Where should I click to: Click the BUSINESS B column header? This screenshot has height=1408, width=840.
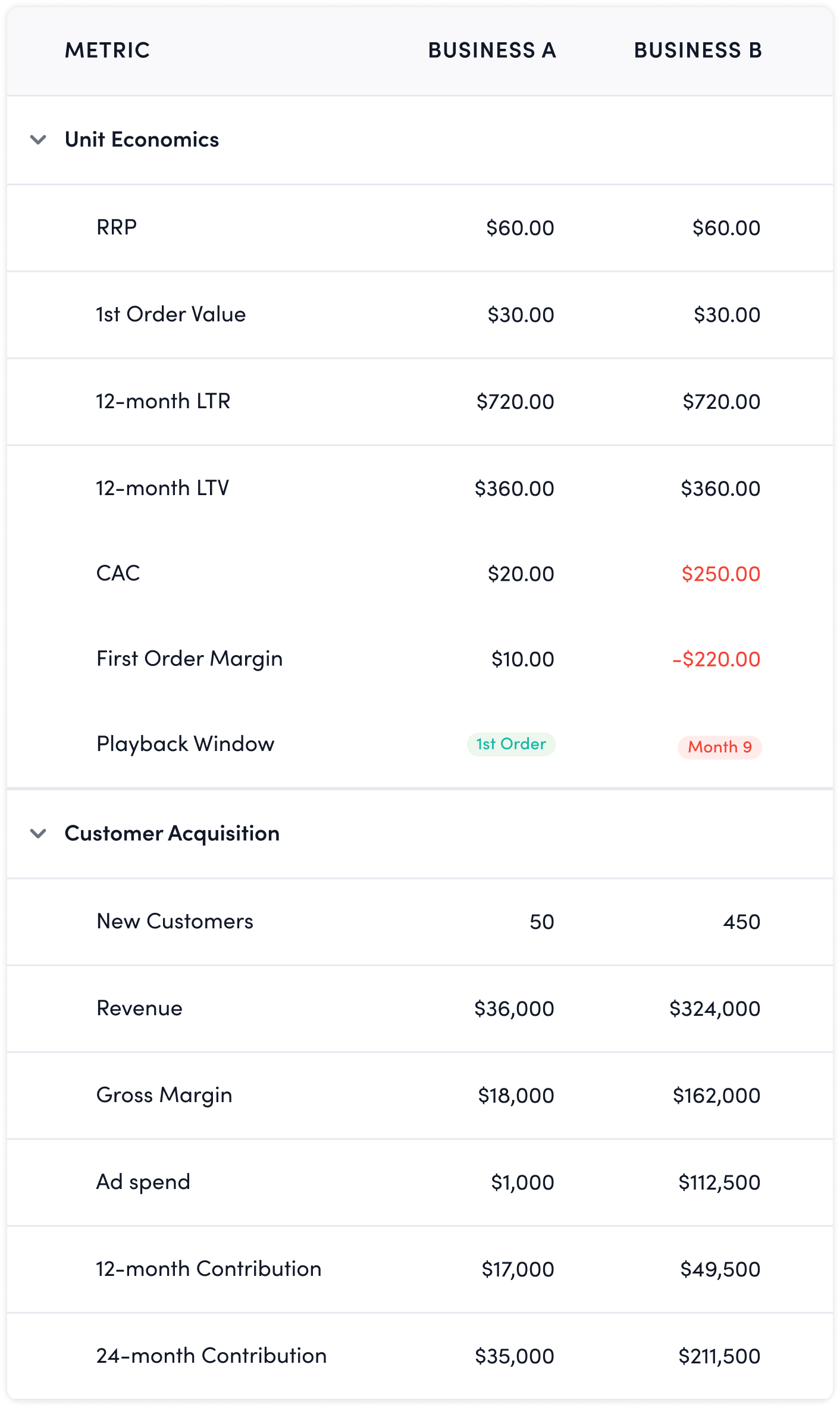point(698,51)
